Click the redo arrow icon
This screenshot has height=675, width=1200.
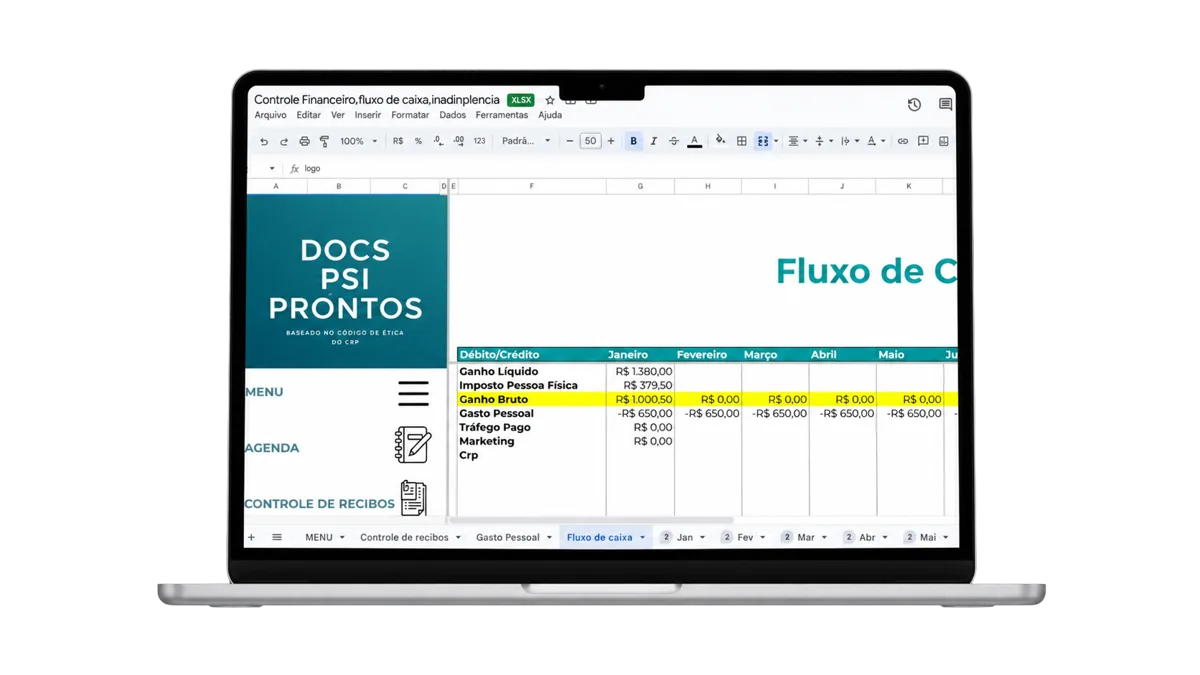[284, 142]
